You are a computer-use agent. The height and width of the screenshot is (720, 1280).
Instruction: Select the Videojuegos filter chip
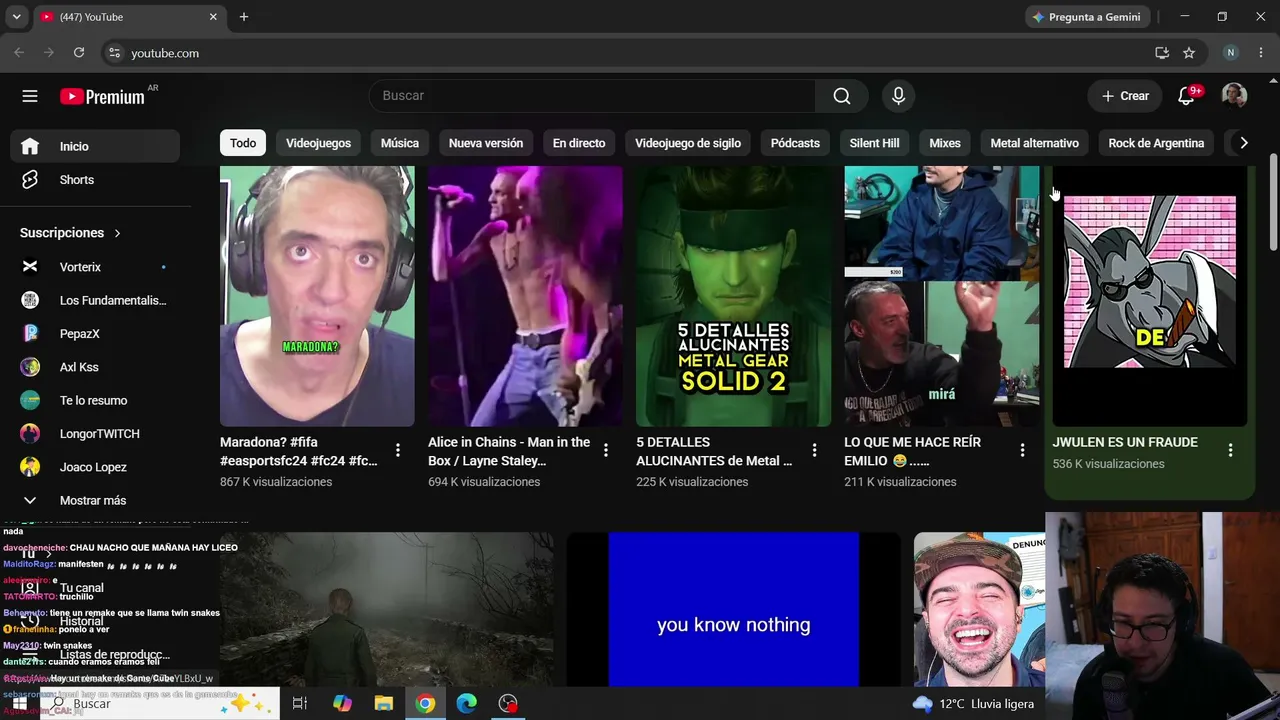318,143
